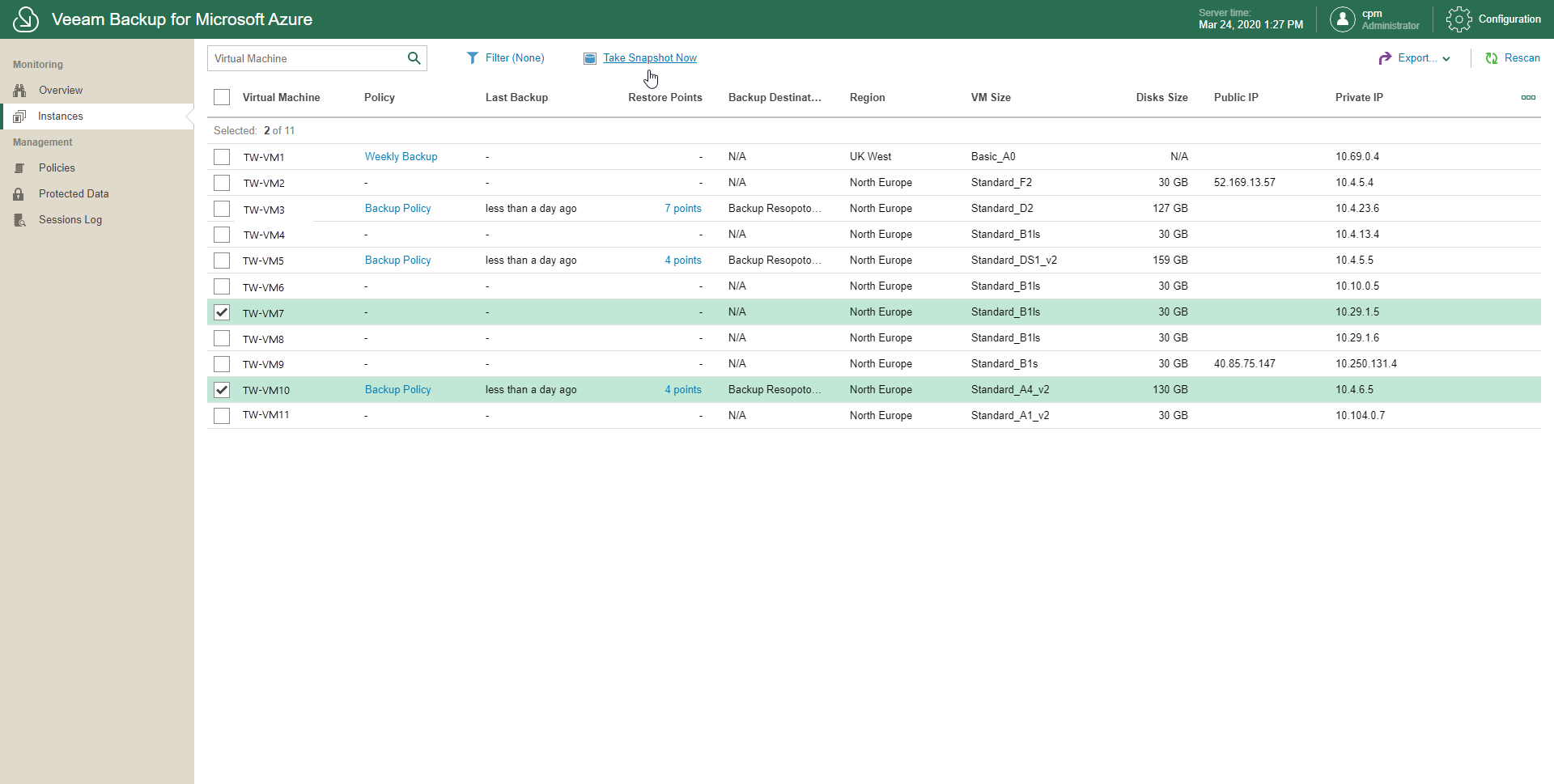Open the Sessions Log page

pos(70,220)
